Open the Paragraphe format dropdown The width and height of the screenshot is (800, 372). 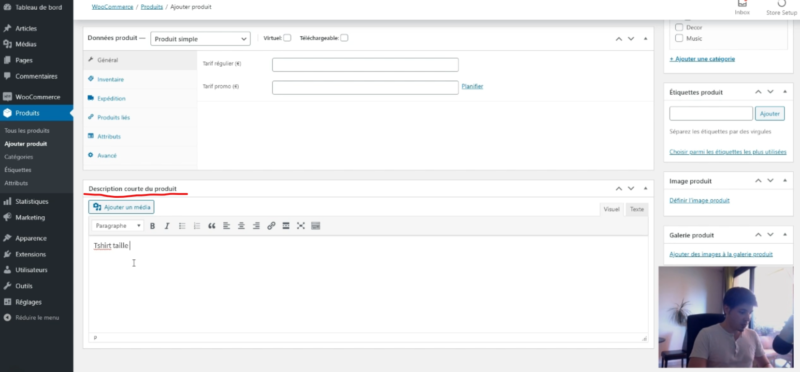[x=118, y=226]
